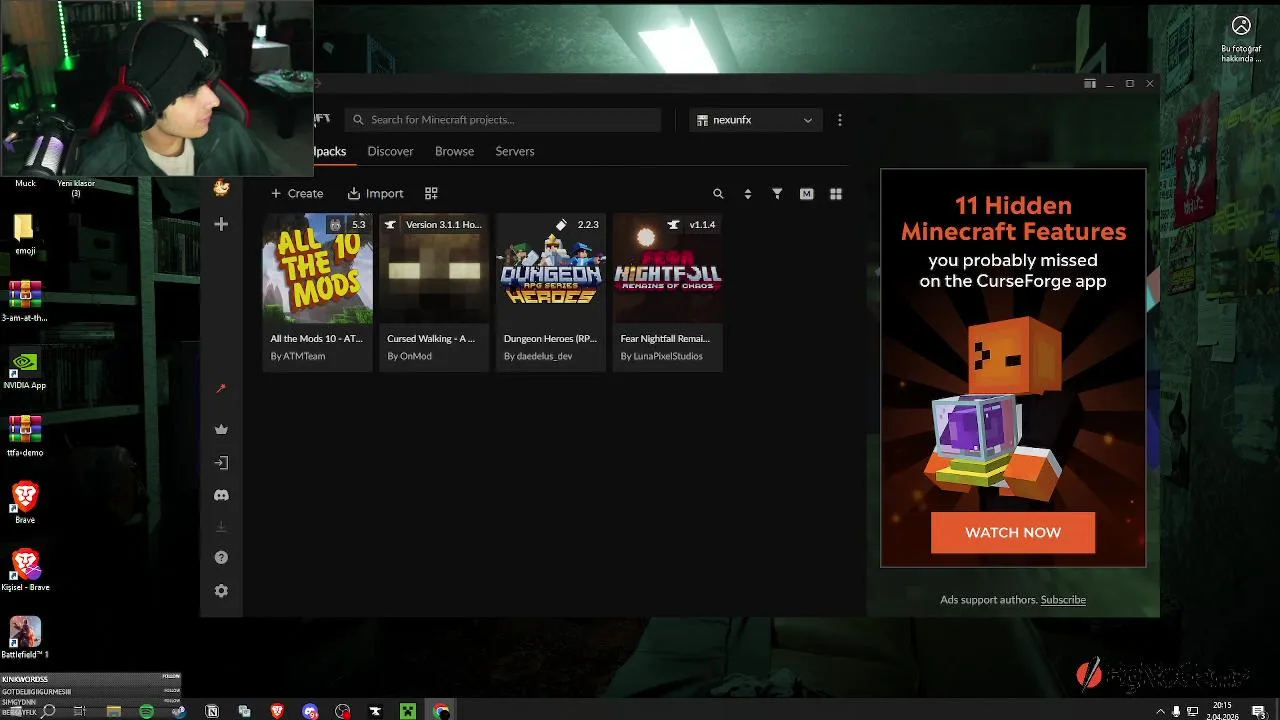Switch to grid view layout icon

(836, 194)
